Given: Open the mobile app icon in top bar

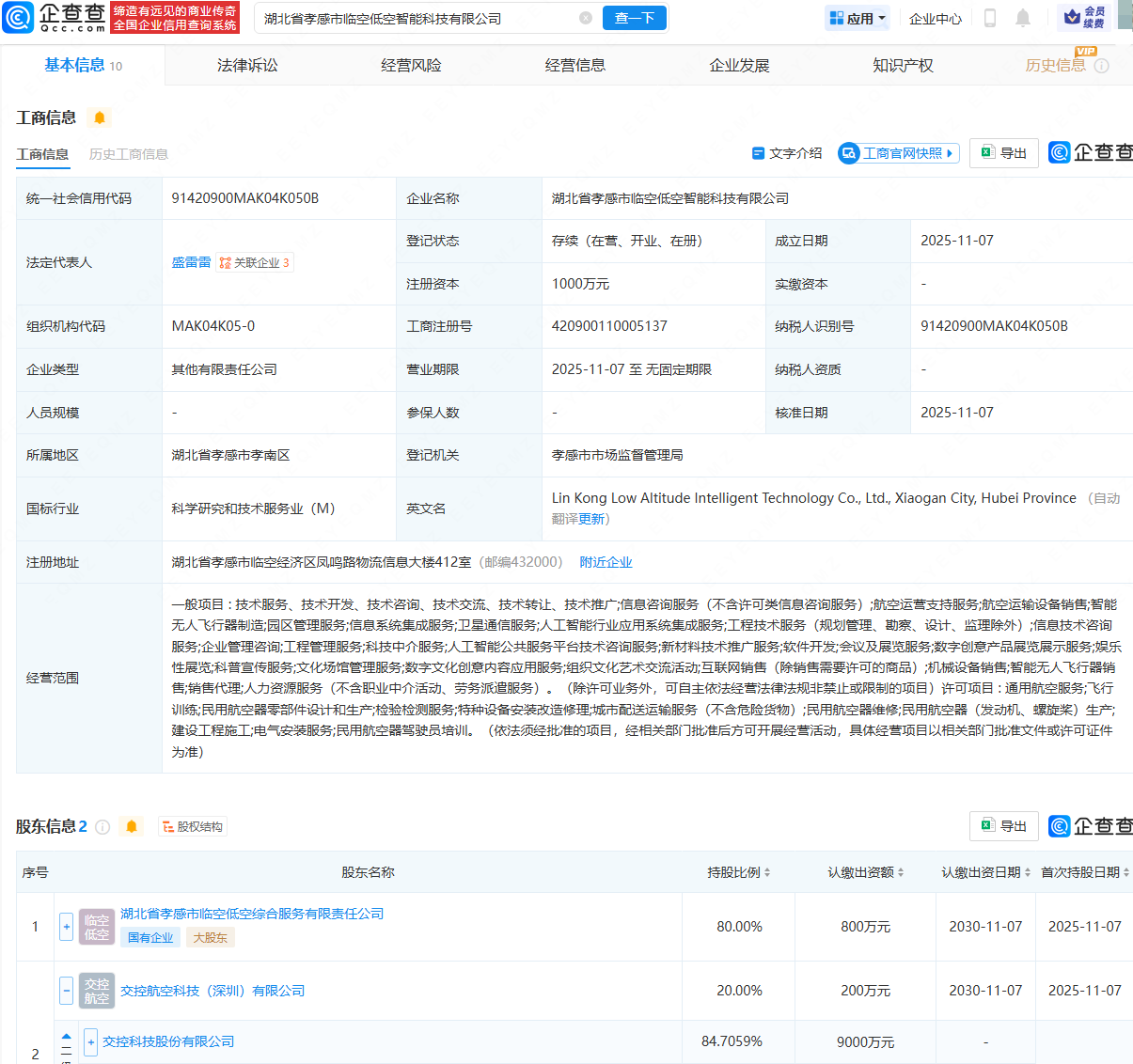Looking at the screenshot, I should 990,18.
